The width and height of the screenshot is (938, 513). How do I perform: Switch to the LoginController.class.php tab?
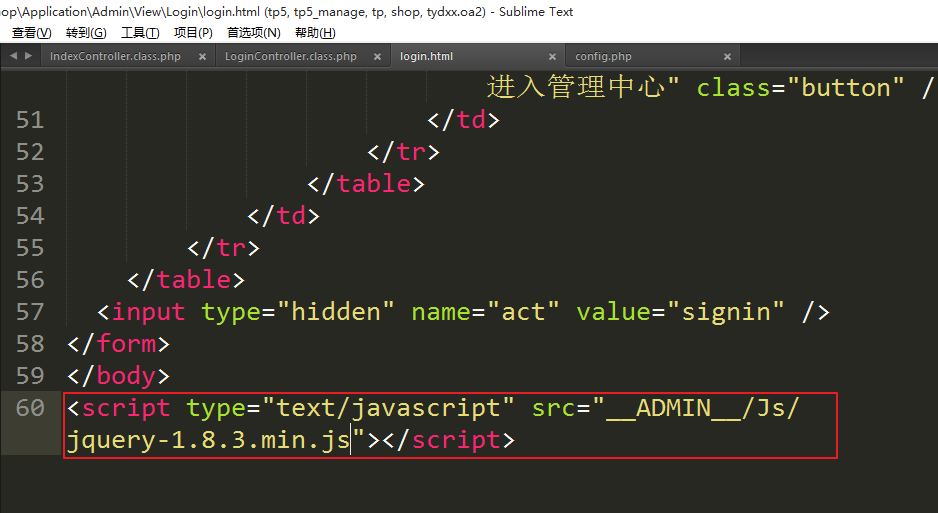coord(290,57)
